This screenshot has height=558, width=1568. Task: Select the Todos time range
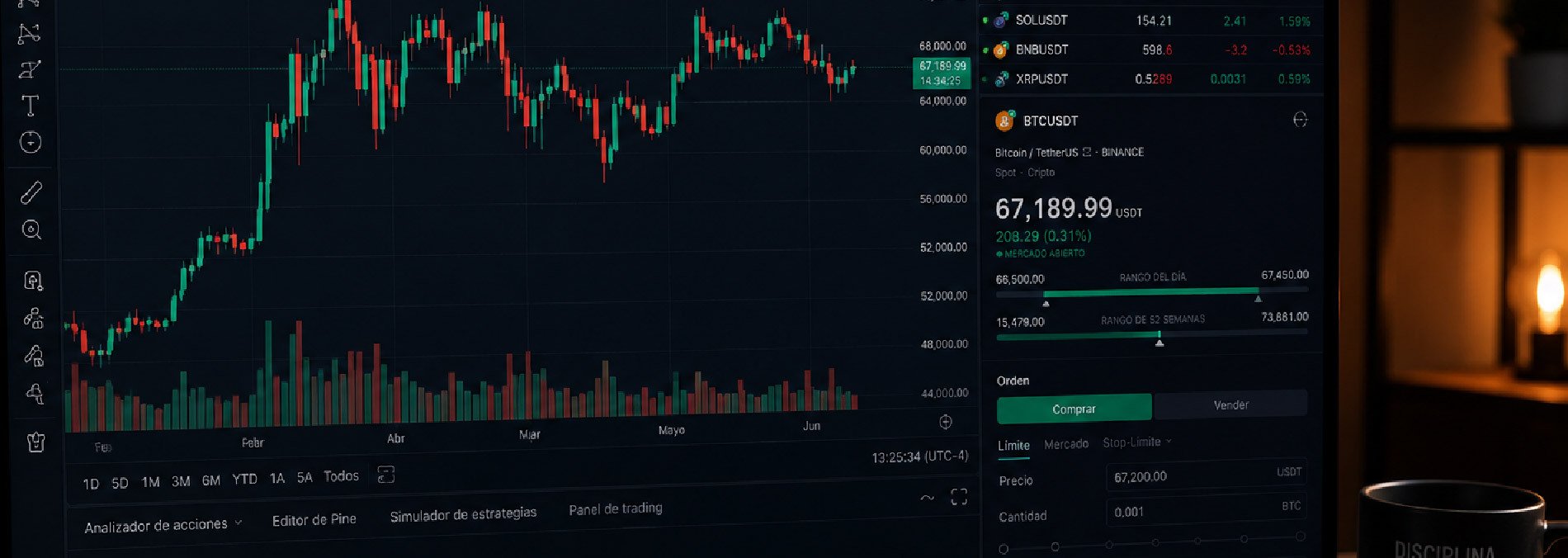coord(341,476)
